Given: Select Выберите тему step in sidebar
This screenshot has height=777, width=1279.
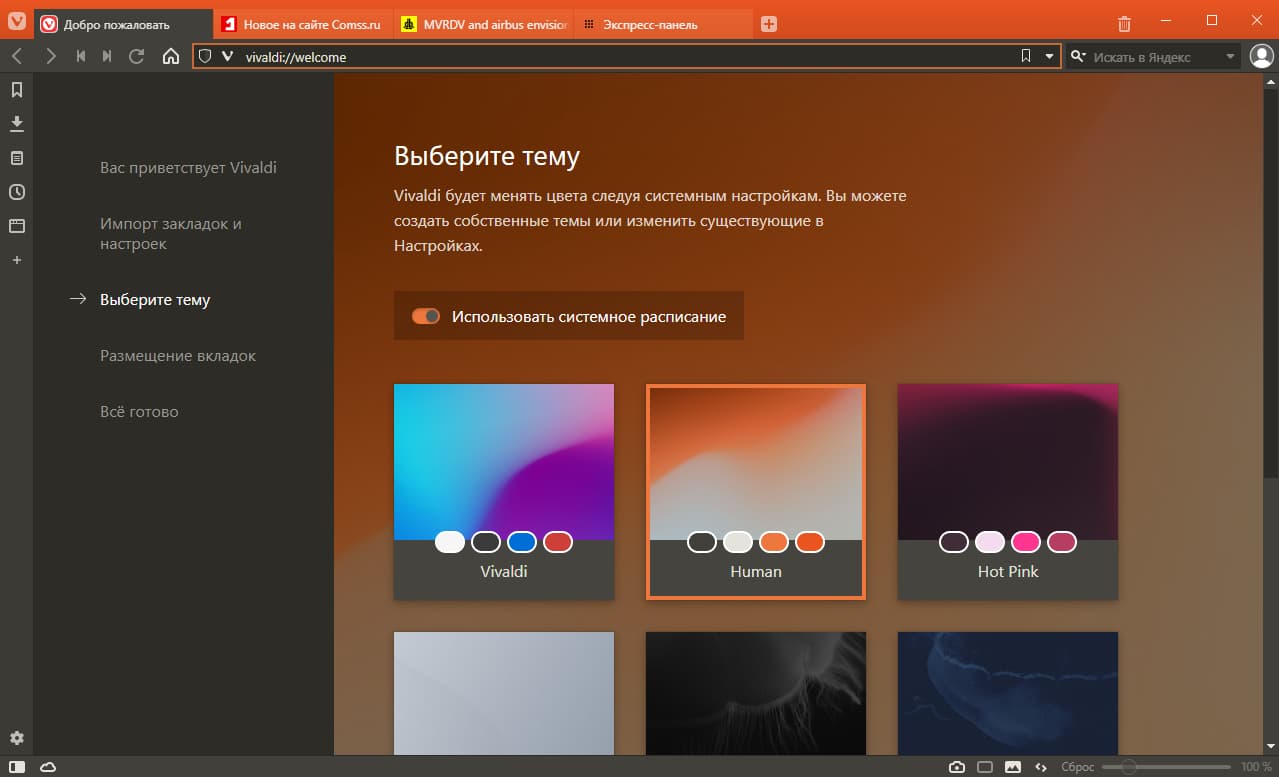Looking at the screenshot, I should (x=155, y=300).
